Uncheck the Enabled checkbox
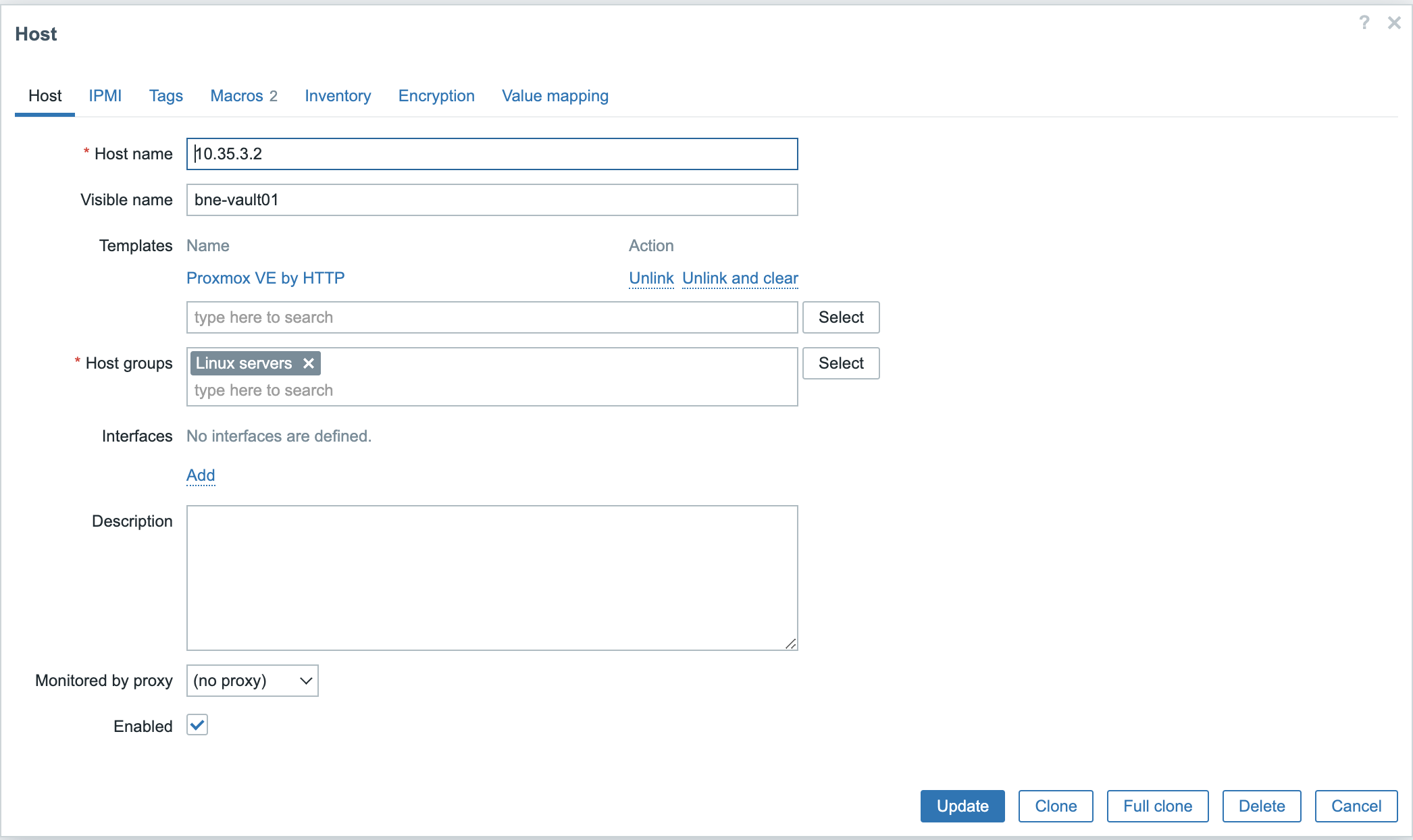Screen dimensions: 1413x840 [x=197, y=725]
